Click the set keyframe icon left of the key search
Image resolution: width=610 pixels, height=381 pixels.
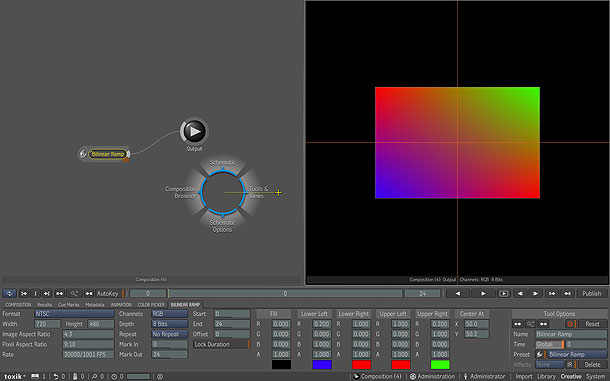[60, 293]
